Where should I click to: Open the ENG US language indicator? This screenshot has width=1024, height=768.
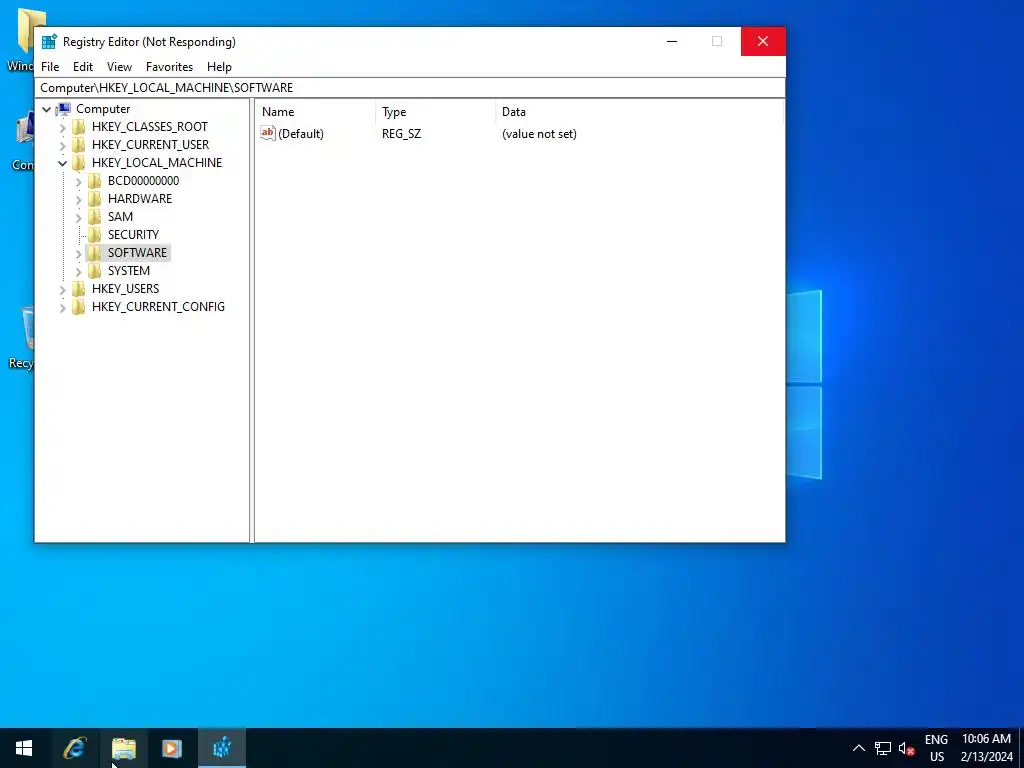[936, 748]
